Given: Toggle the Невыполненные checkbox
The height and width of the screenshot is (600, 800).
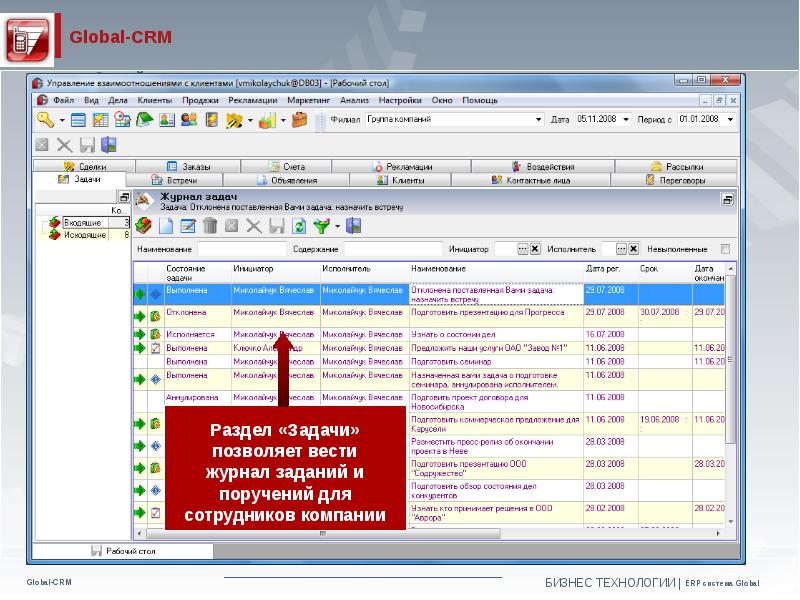Looking at the screenshot, I should 726,248.
